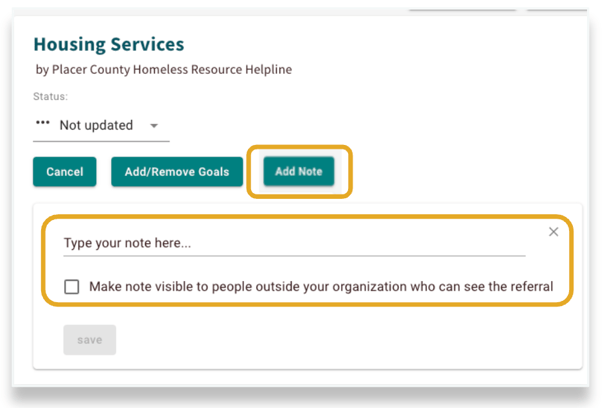
Task: Select the Housing Services heading
Action: coord(109,45)
